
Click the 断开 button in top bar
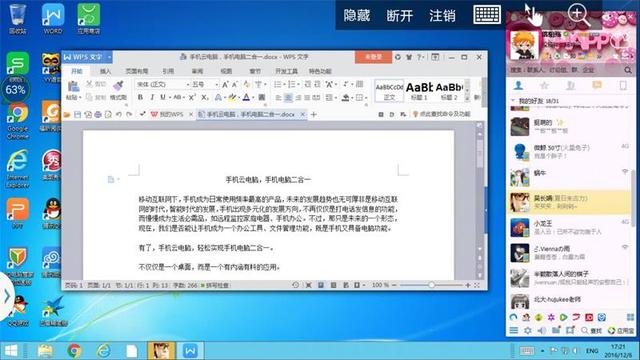(x=400, y=16)
